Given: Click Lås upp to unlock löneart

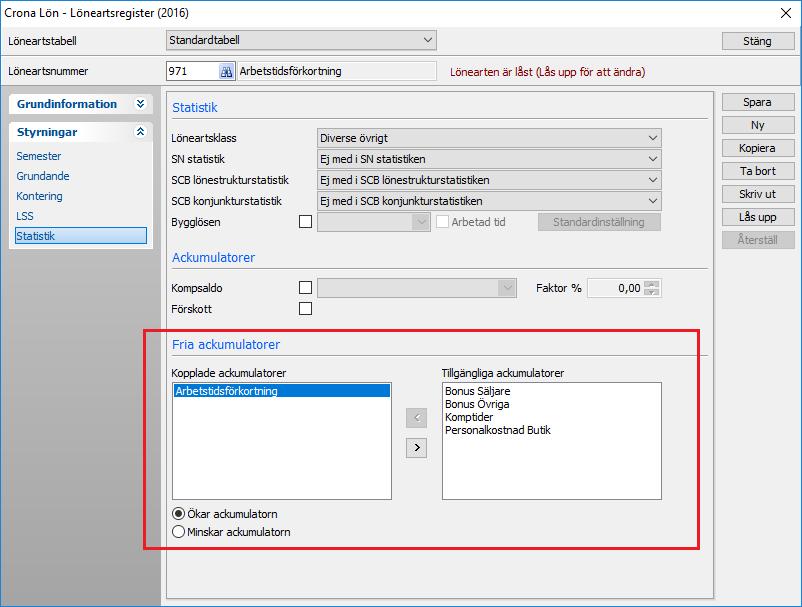Looking at the screenshot, I should (x=758, y=217).
